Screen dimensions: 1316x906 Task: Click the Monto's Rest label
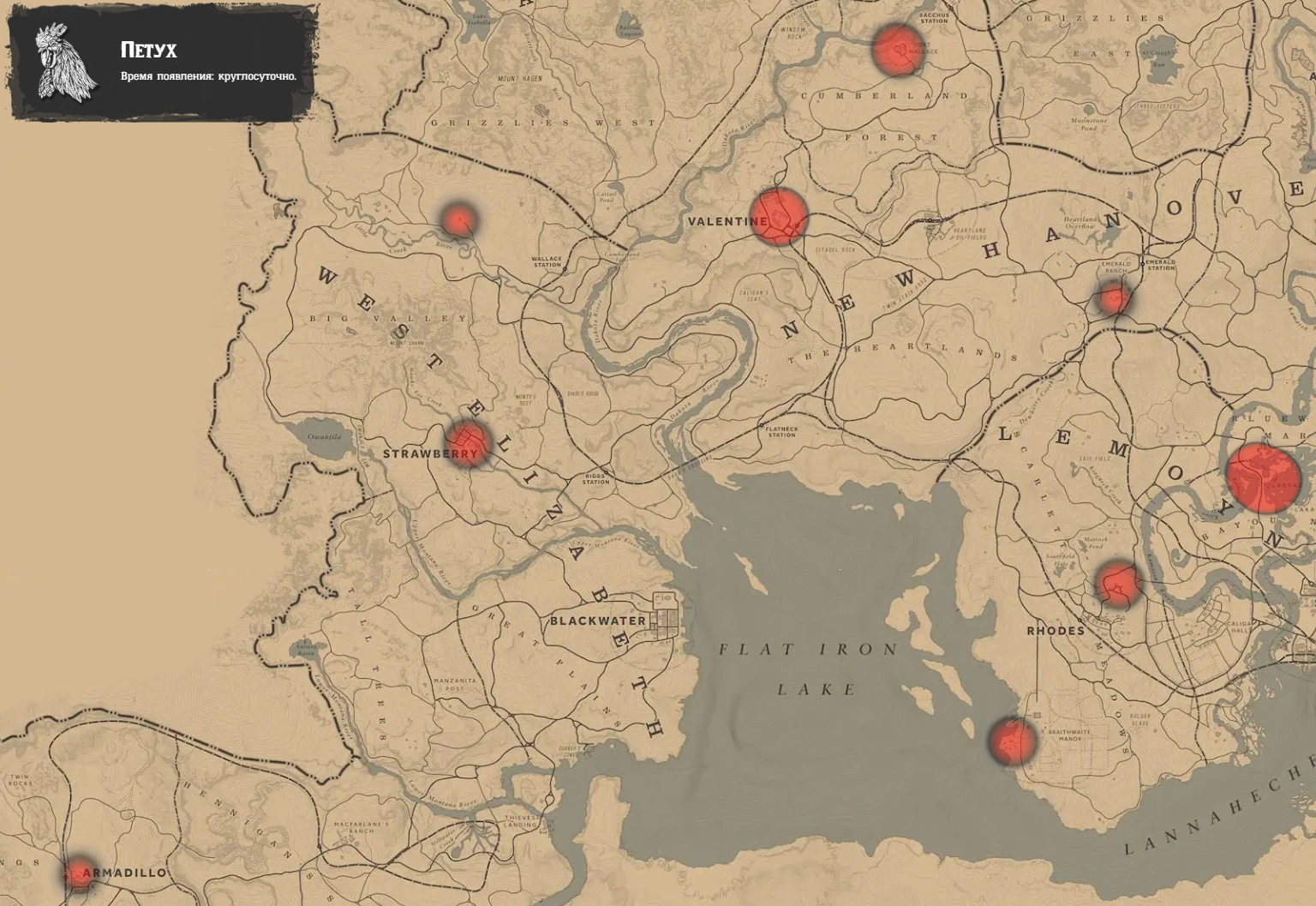[525, 399]
